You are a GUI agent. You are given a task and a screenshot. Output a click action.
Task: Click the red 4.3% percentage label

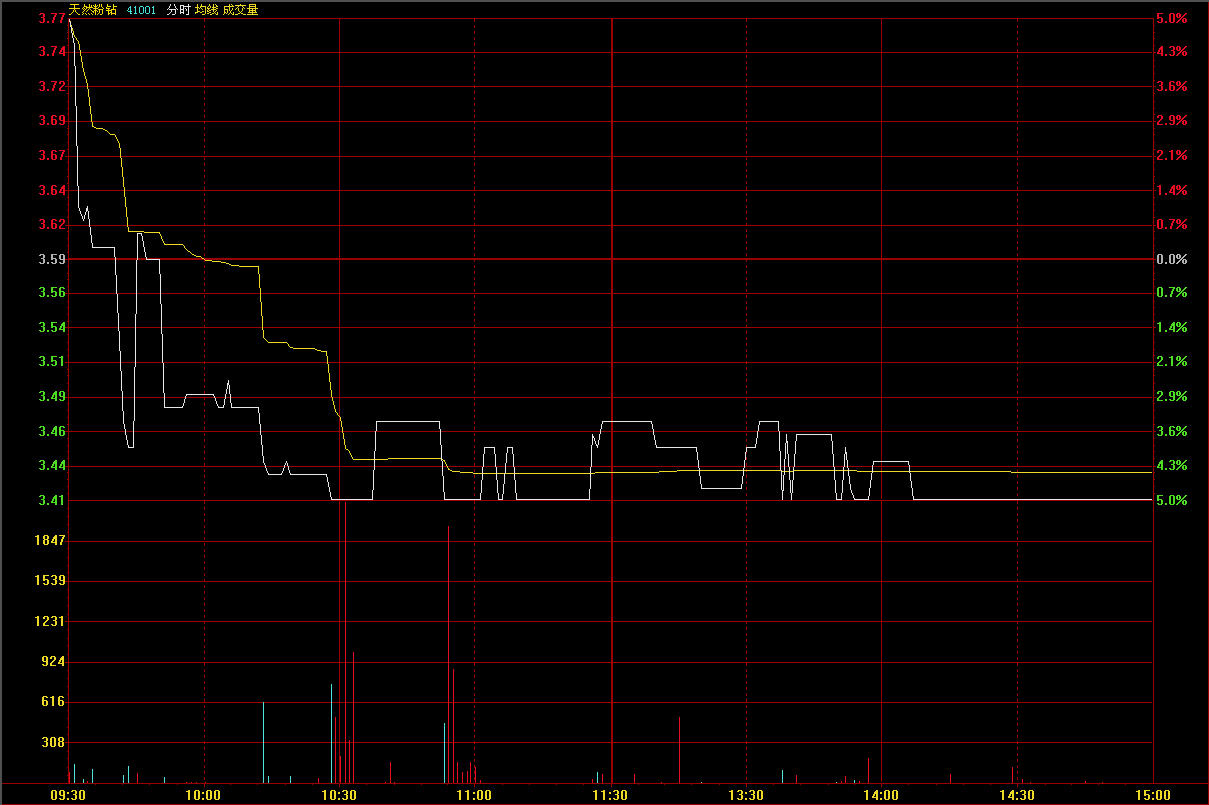tap(1171, 52)
